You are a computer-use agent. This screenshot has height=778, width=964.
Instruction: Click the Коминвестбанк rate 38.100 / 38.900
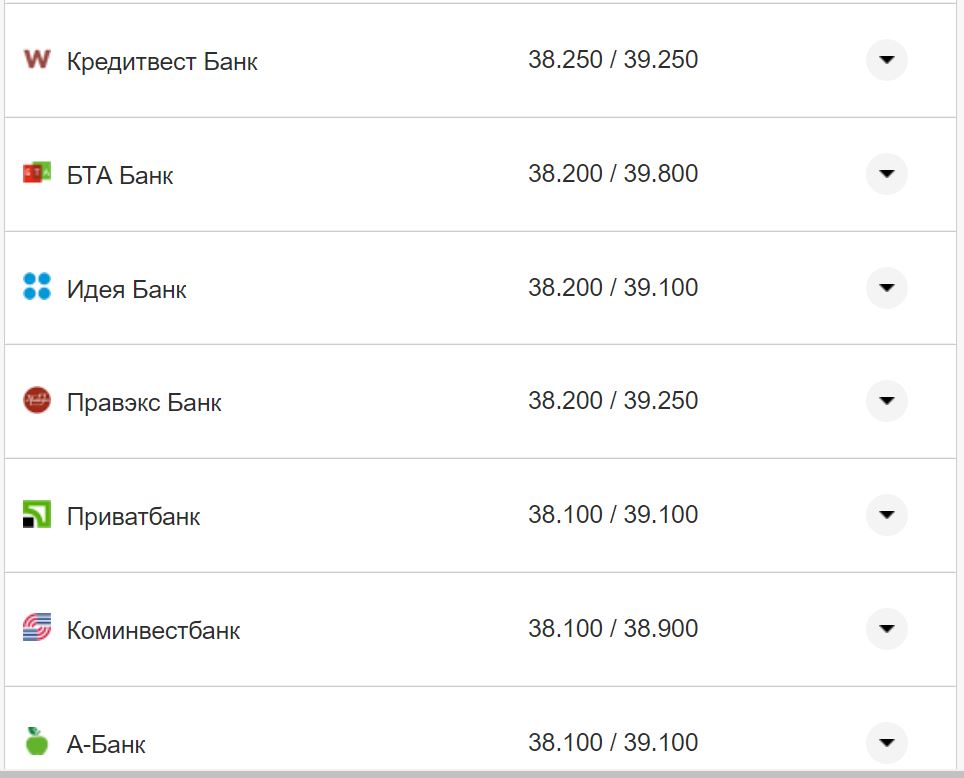[x=613, y=629]
